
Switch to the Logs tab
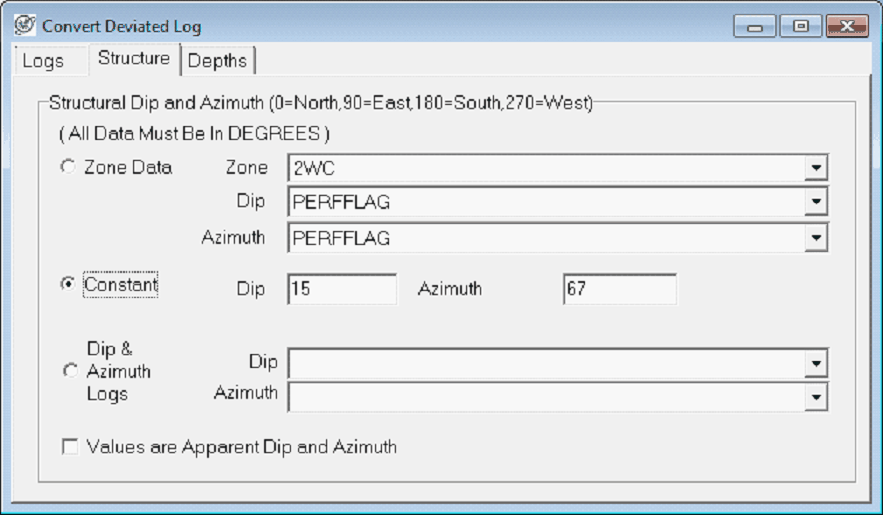[43, 61]
